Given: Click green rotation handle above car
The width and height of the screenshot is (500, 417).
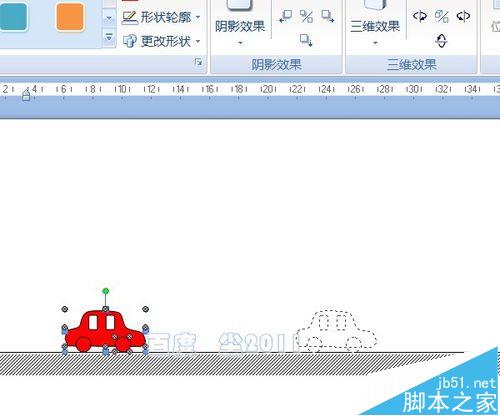Looking at the screenshot, I should (x=106, y=291).
